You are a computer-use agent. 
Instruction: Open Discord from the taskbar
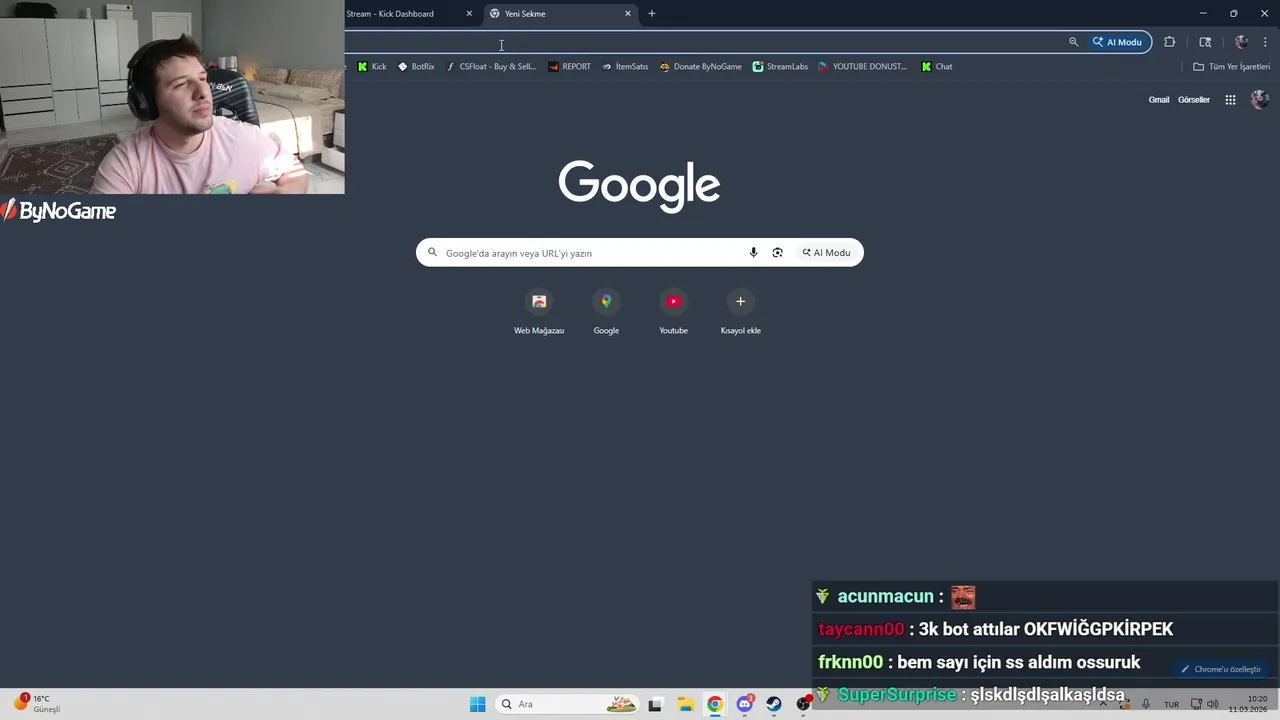point(745,704)
